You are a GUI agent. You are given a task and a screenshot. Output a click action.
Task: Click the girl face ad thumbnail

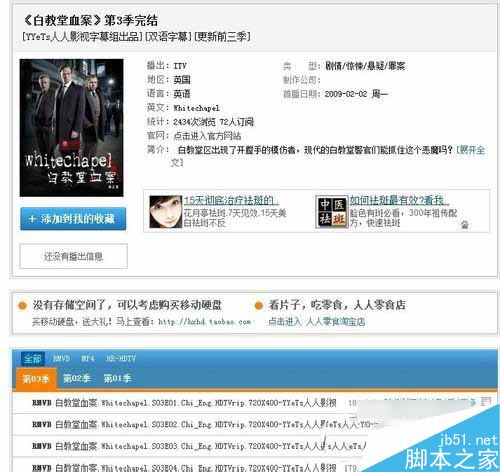coord(166,211)
